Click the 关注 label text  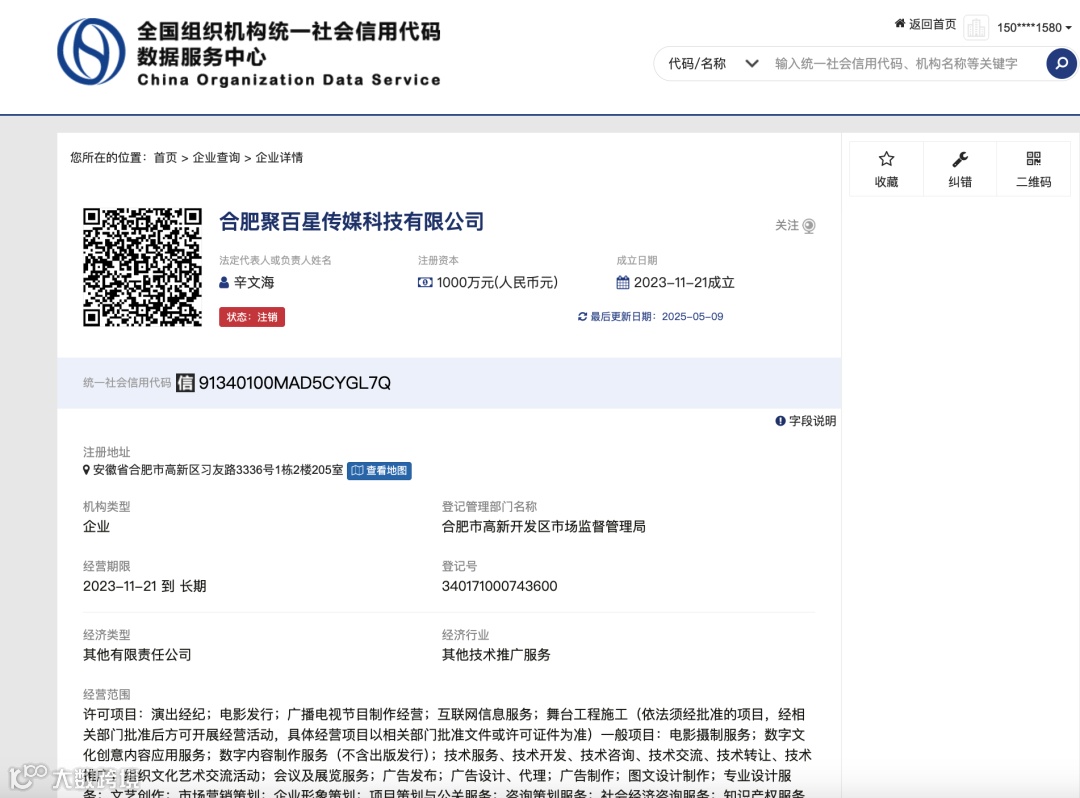point(787,225)
